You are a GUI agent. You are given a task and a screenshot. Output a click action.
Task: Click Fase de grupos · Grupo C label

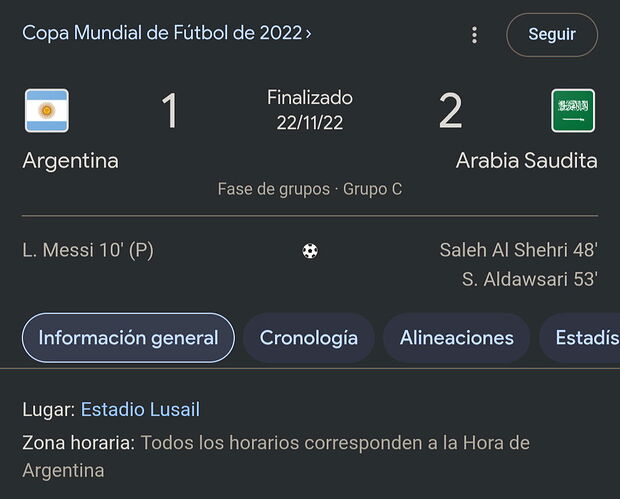(310, 189)
